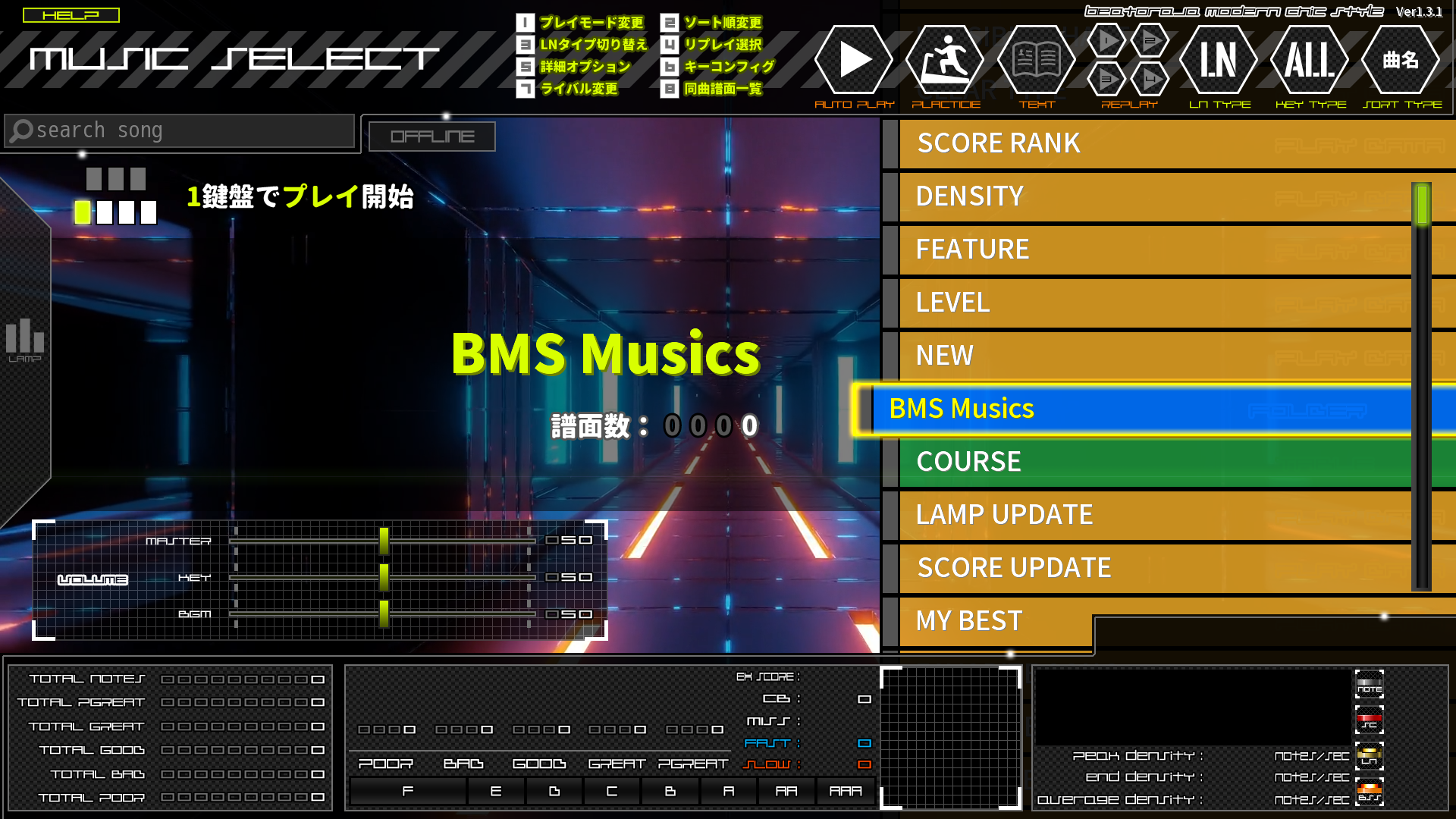The width and height of the screenshot is (1456, 819).
Task: Open Practice mode treadmill icon
Action: [x=945, y=60]
